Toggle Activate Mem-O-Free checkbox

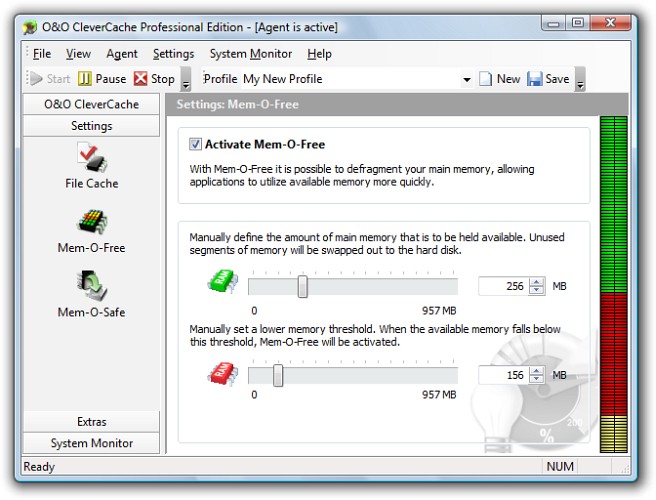pyautogui.click(x=195, y=144)
